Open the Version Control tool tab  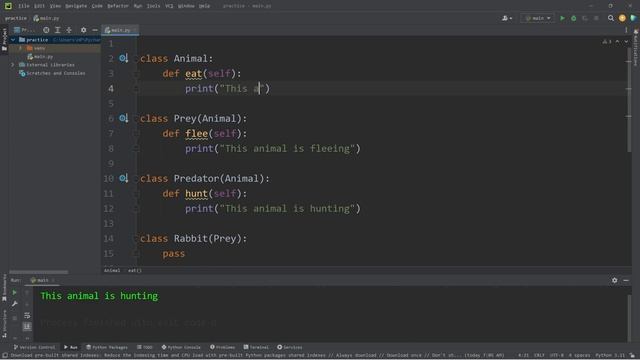point(34,347)
